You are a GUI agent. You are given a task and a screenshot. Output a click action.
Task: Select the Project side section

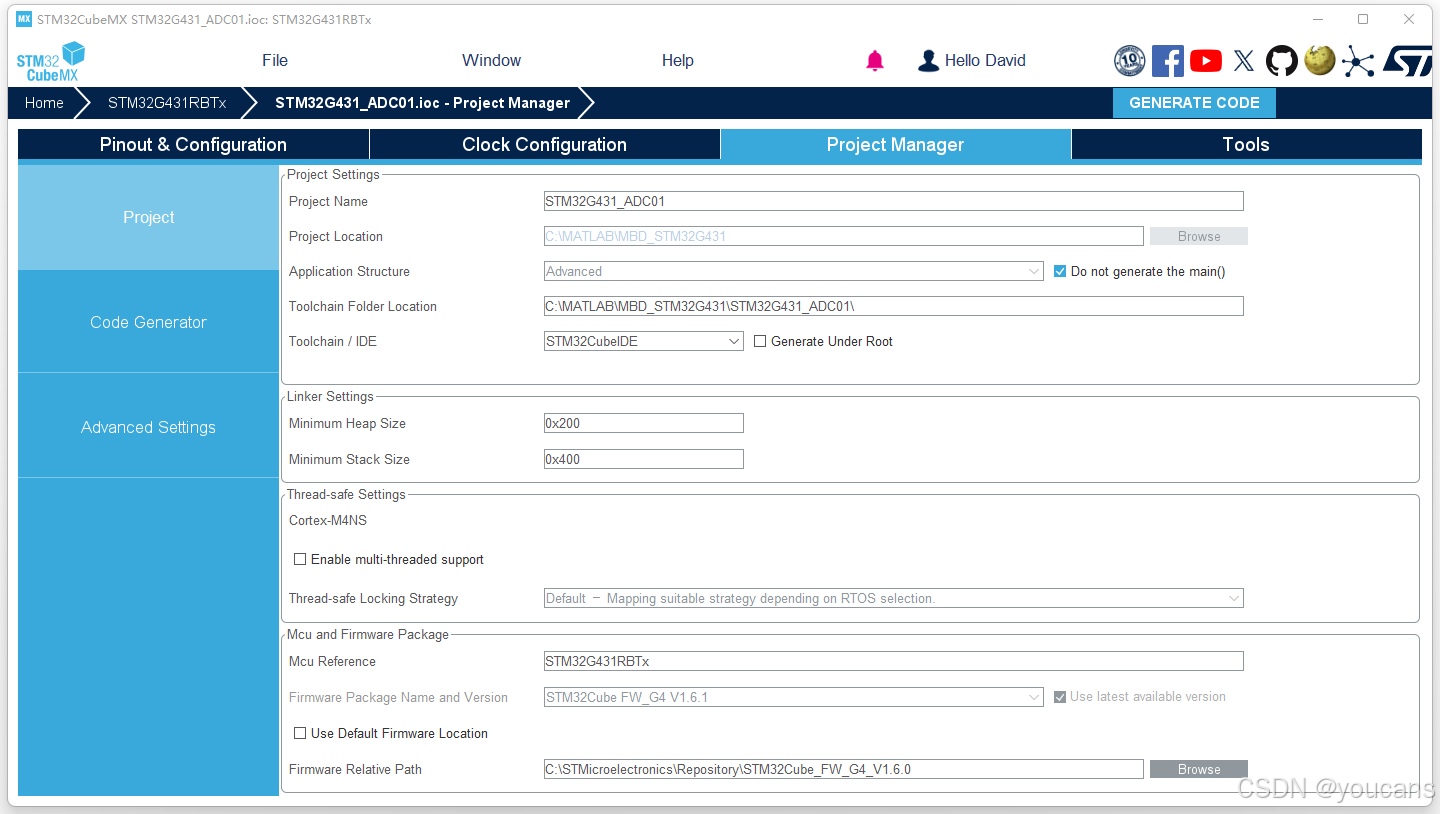[x=148, y=217]
